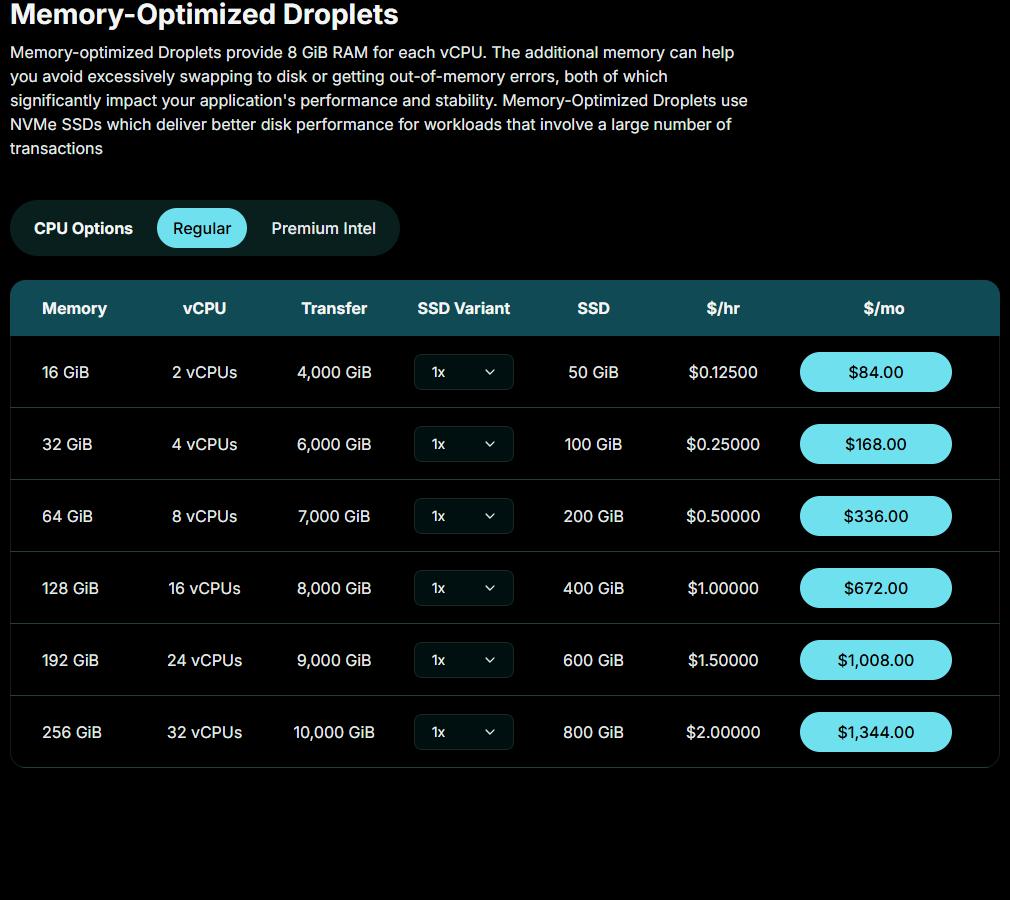Click the $/mo column header
The width and height of the screenshot is (1010, 900).
click(x=884, y=308)
